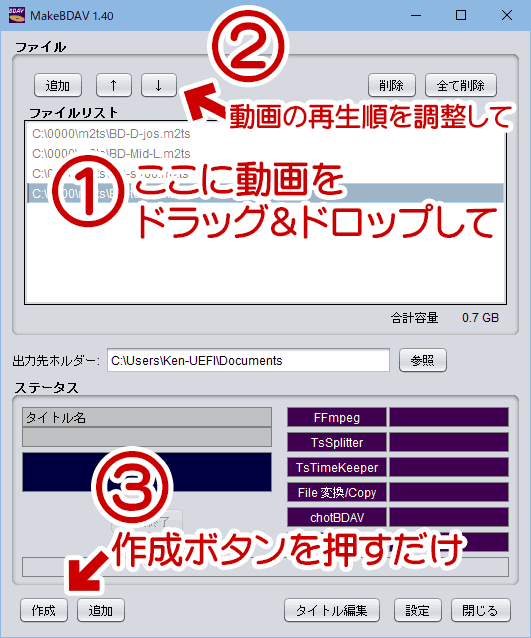Screen dimensions: 531x638
Task: Click the MakeBDAV app icon in the title bar
Action: tap(17, 15)
